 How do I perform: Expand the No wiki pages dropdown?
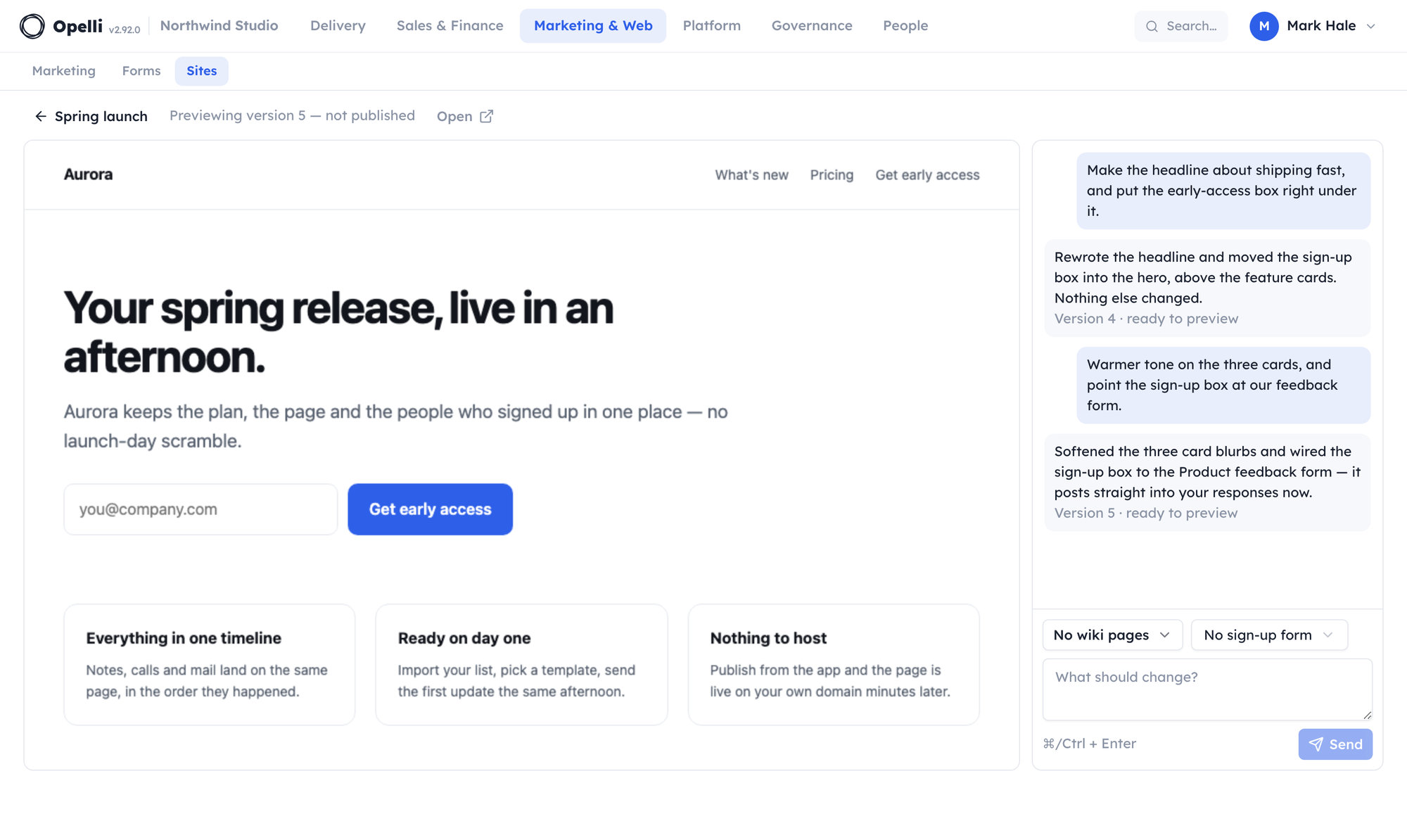click(x=1112, y=635)
